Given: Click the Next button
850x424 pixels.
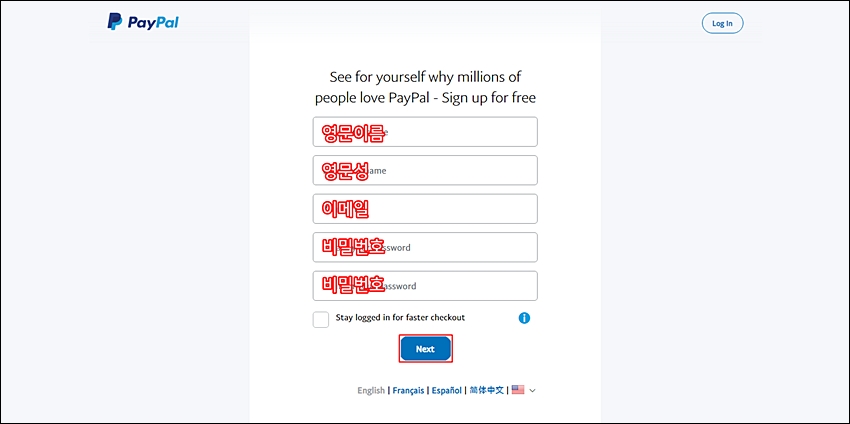Looking at the screenshot, I should pyautogui.click(x=426, y=349).
